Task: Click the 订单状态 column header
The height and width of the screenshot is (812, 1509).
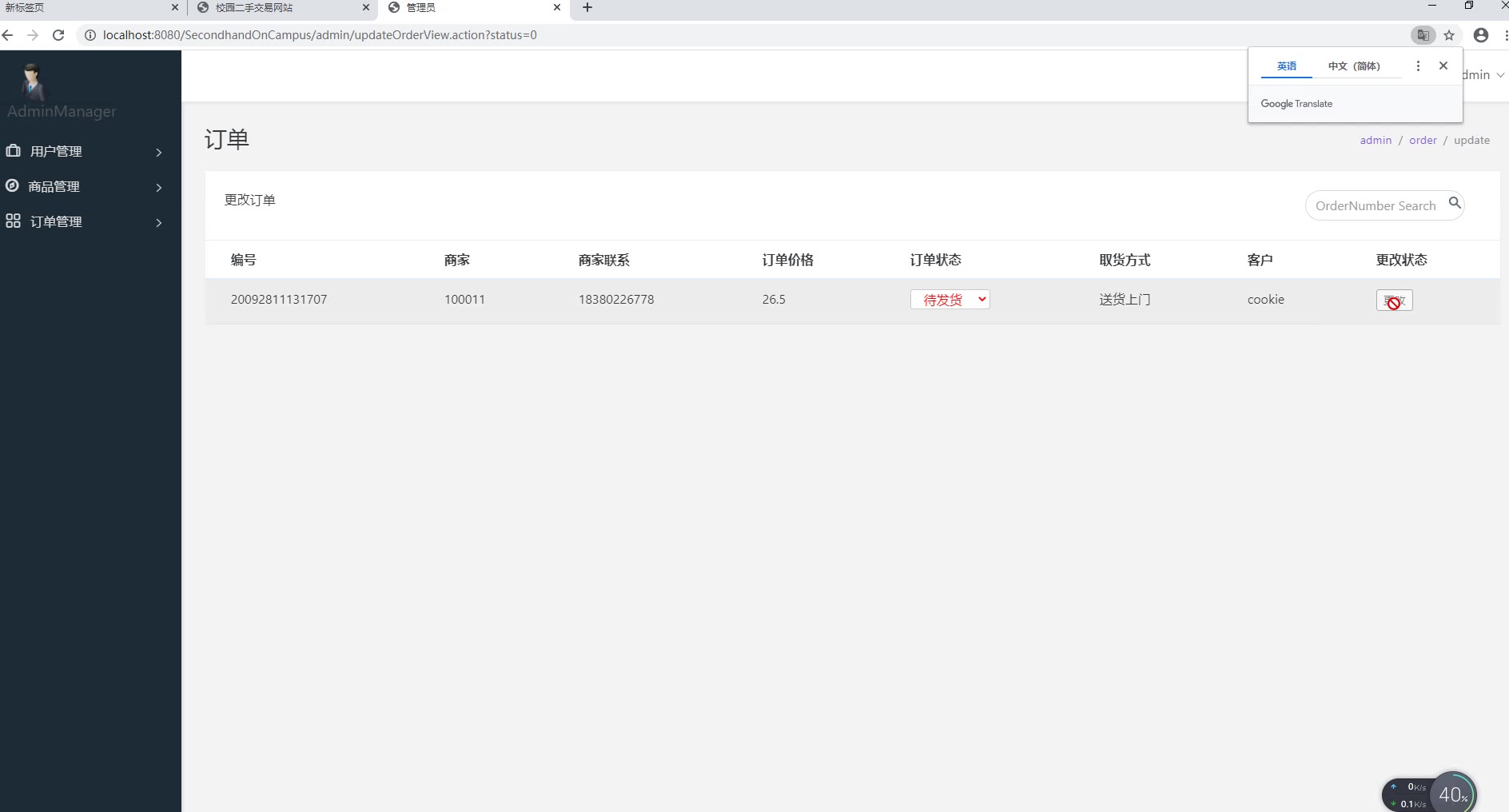Action: (936, 260)
